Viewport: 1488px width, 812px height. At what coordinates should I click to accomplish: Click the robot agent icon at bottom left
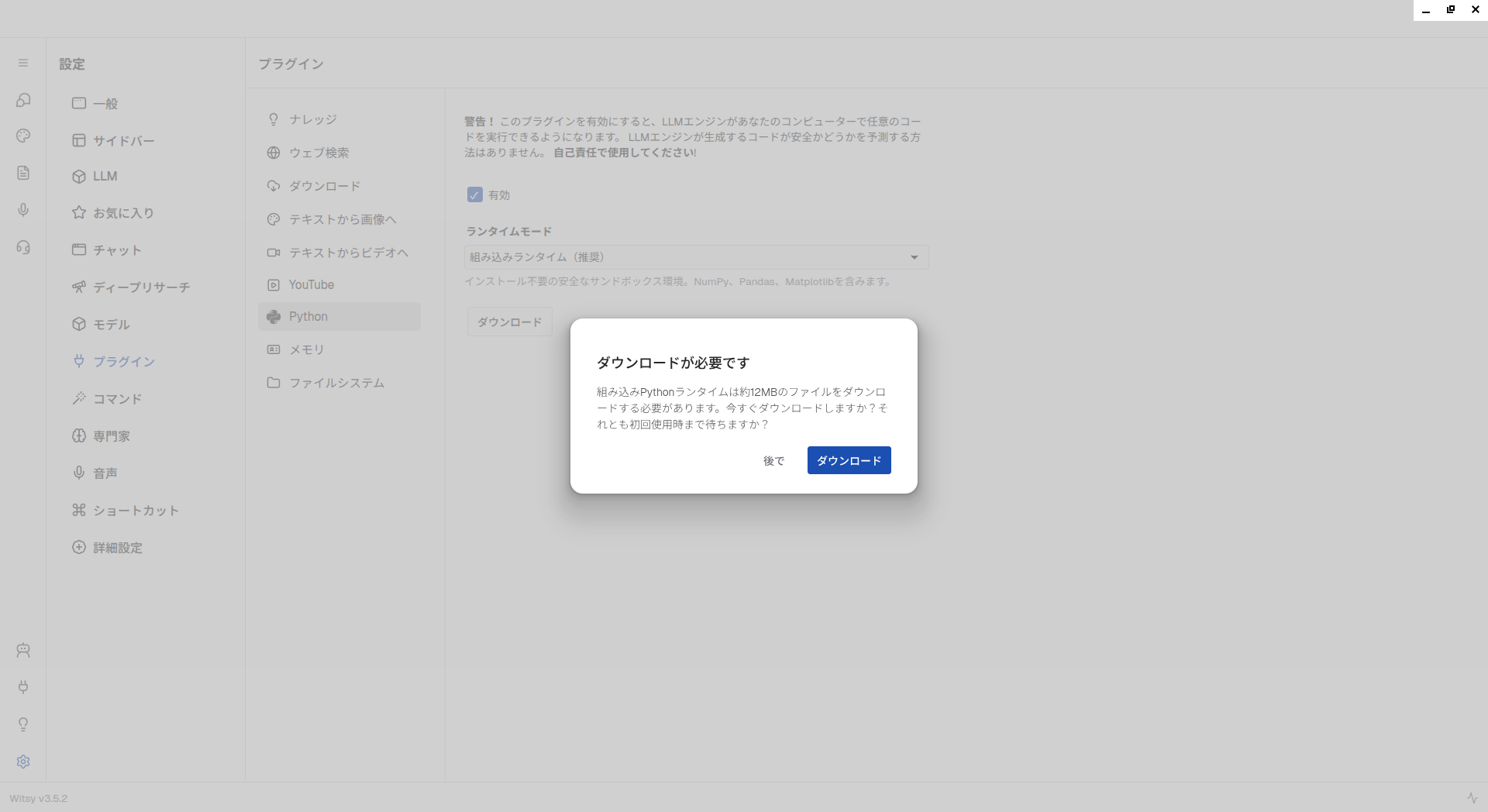(23, 650)
